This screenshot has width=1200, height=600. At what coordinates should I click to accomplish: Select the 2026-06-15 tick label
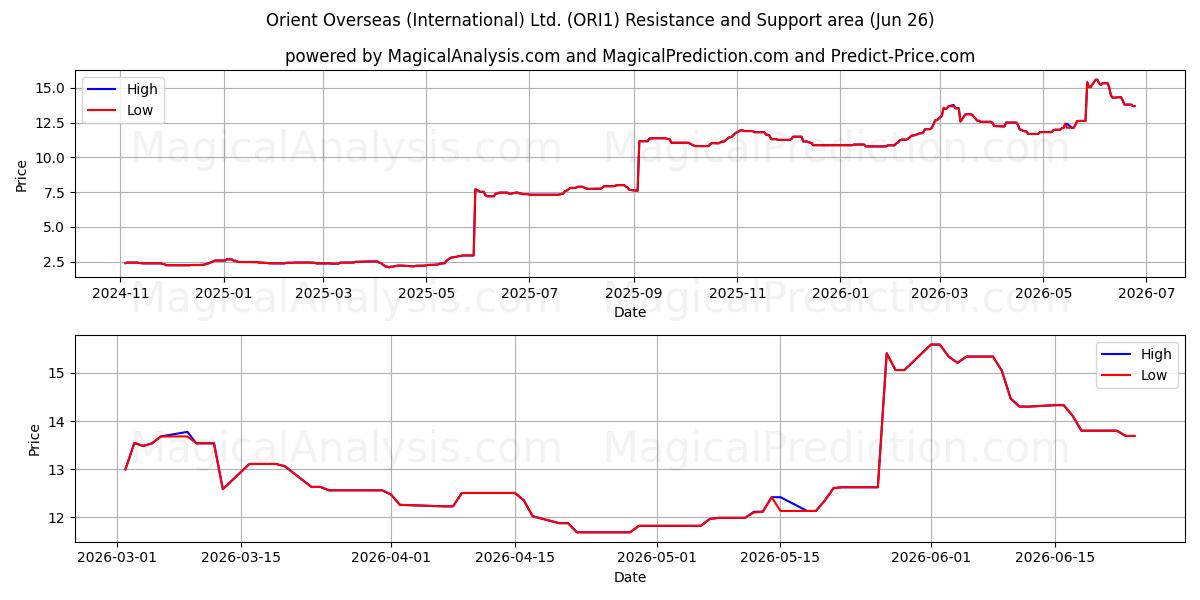(1056, 557)
